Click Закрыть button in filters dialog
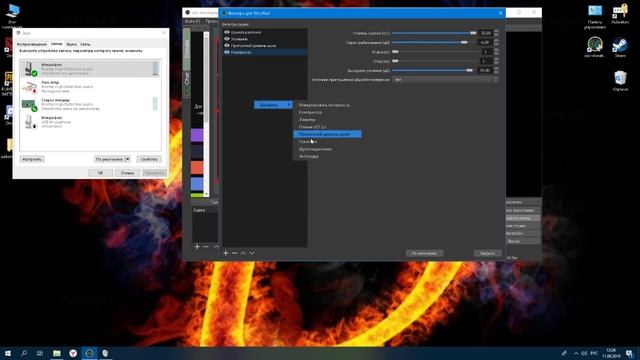This screenshot has height=360, width=640. 487,253
